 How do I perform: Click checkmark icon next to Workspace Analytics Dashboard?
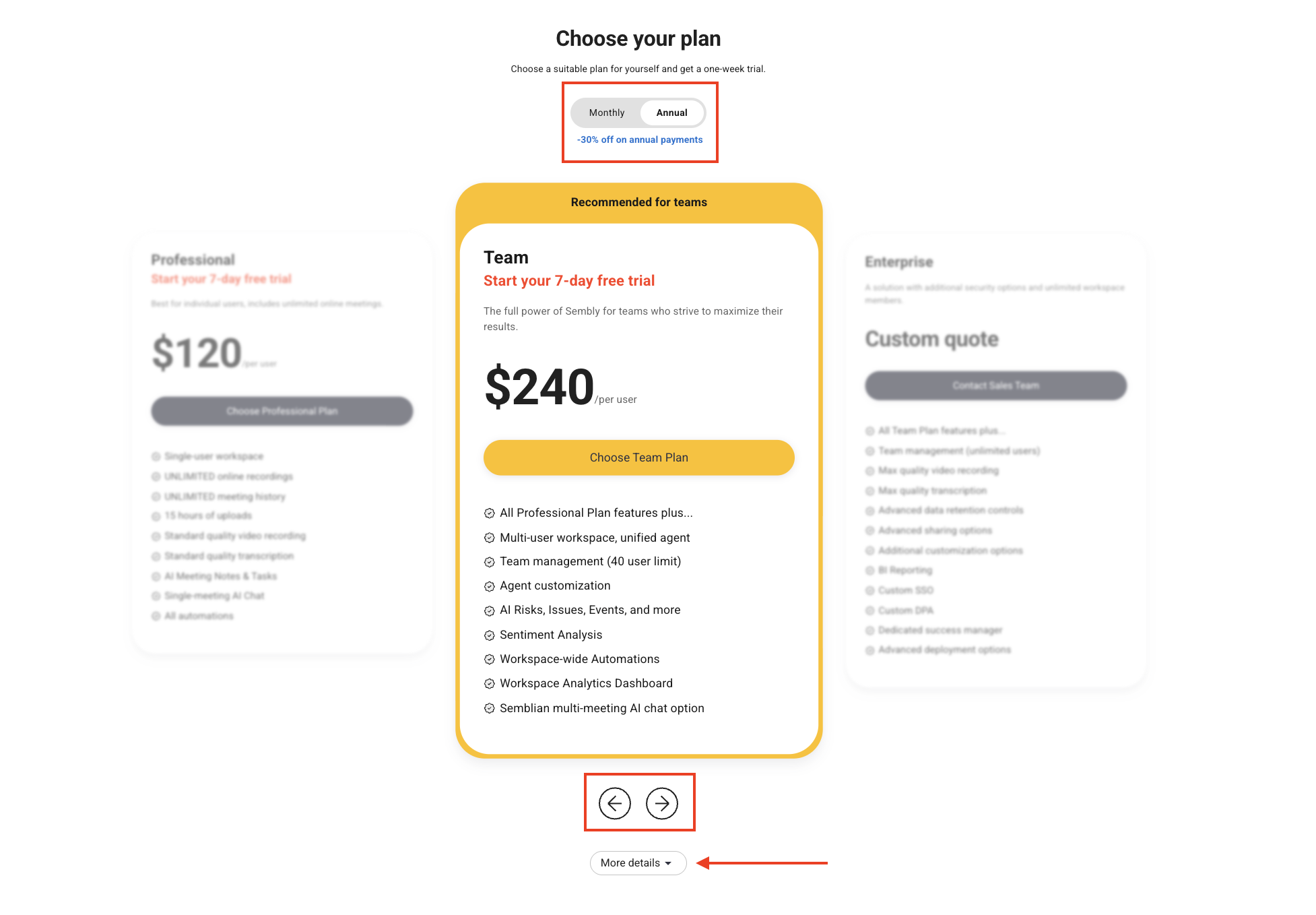[490, 684]
